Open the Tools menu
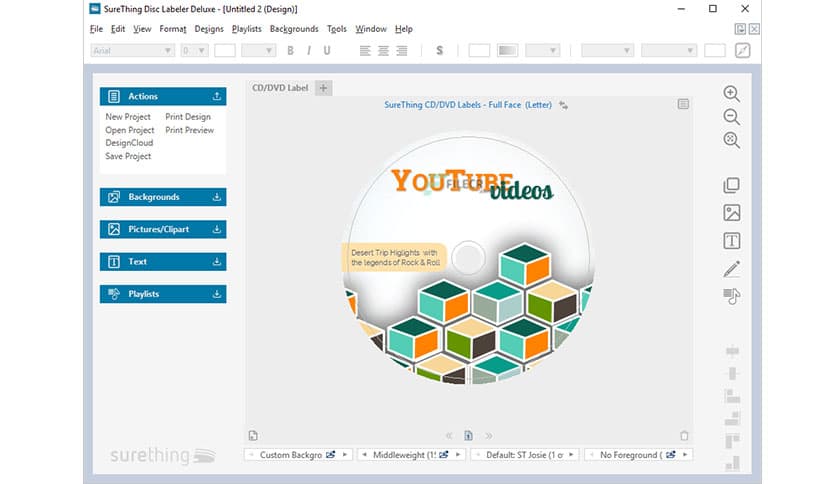The image size is (836, 484). pos(336,29)
